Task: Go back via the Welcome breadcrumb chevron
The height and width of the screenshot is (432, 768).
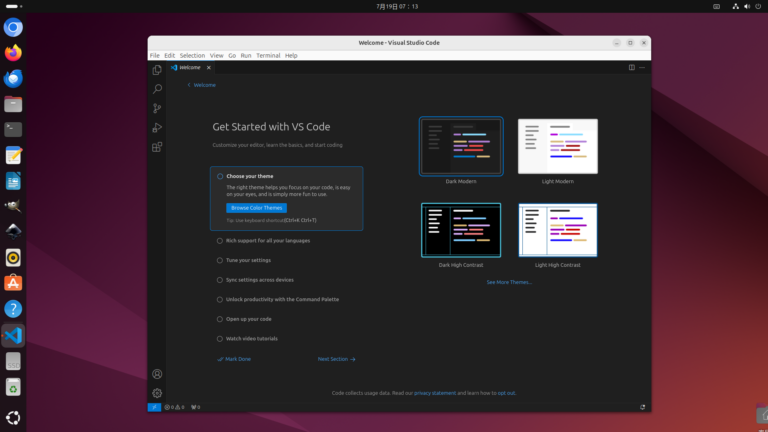Action: [x=189, y=85]
